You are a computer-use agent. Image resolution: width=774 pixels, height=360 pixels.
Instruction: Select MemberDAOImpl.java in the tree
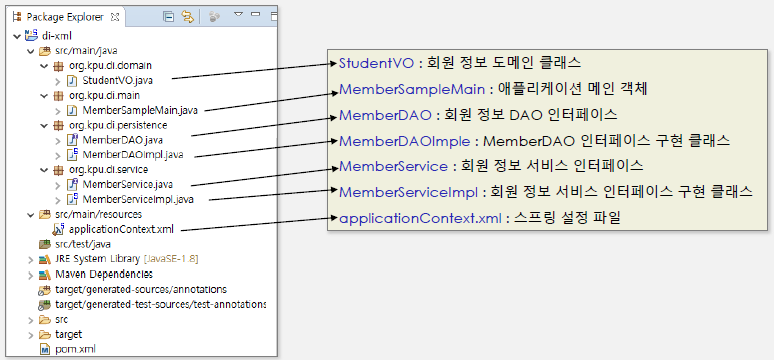133,155
